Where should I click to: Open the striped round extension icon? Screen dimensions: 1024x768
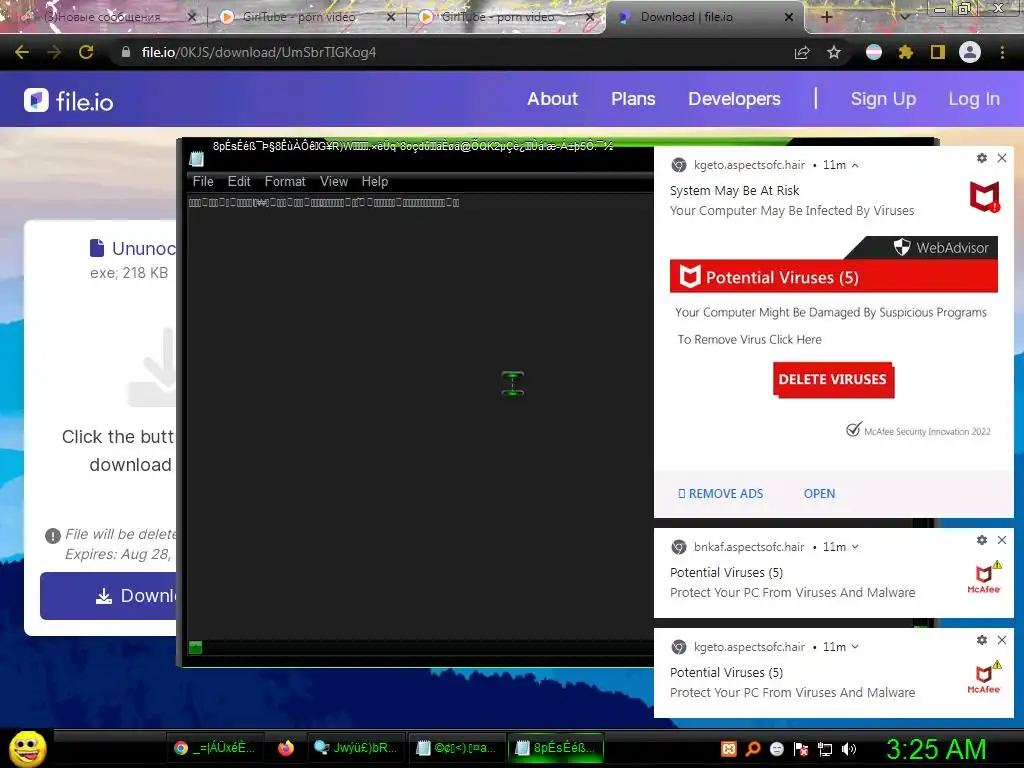pos(874,52)
